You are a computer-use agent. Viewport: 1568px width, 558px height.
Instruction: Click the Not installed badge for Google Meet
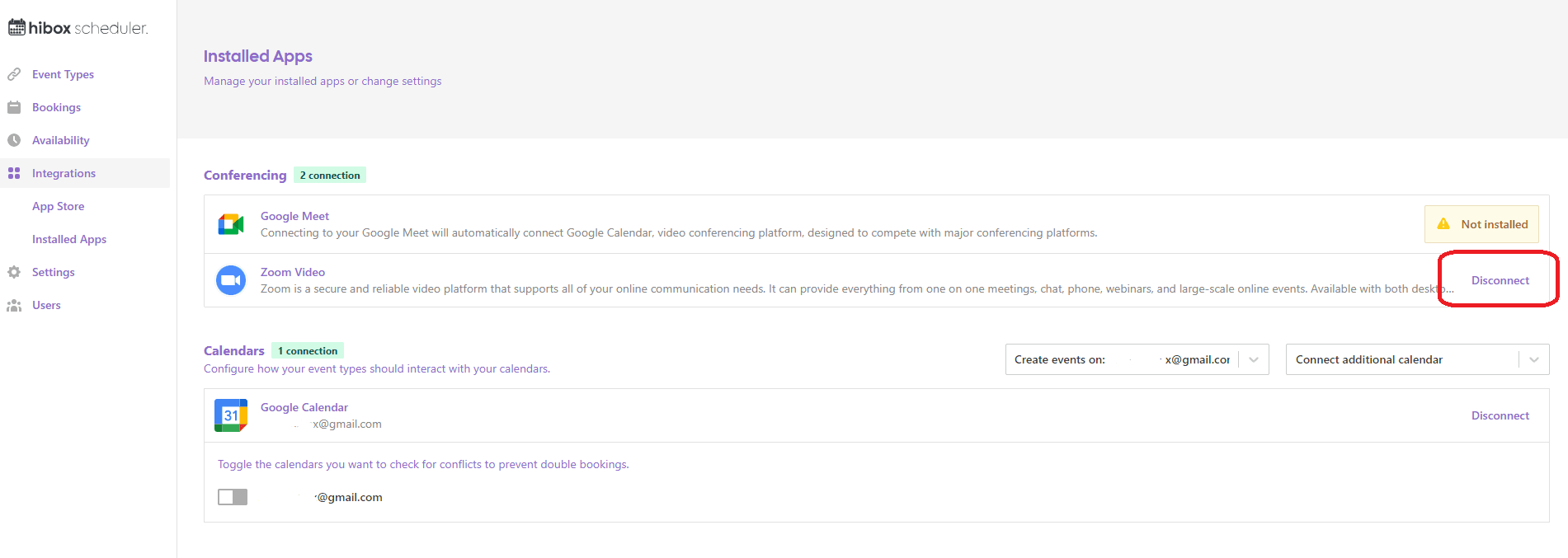[1481, 224]
